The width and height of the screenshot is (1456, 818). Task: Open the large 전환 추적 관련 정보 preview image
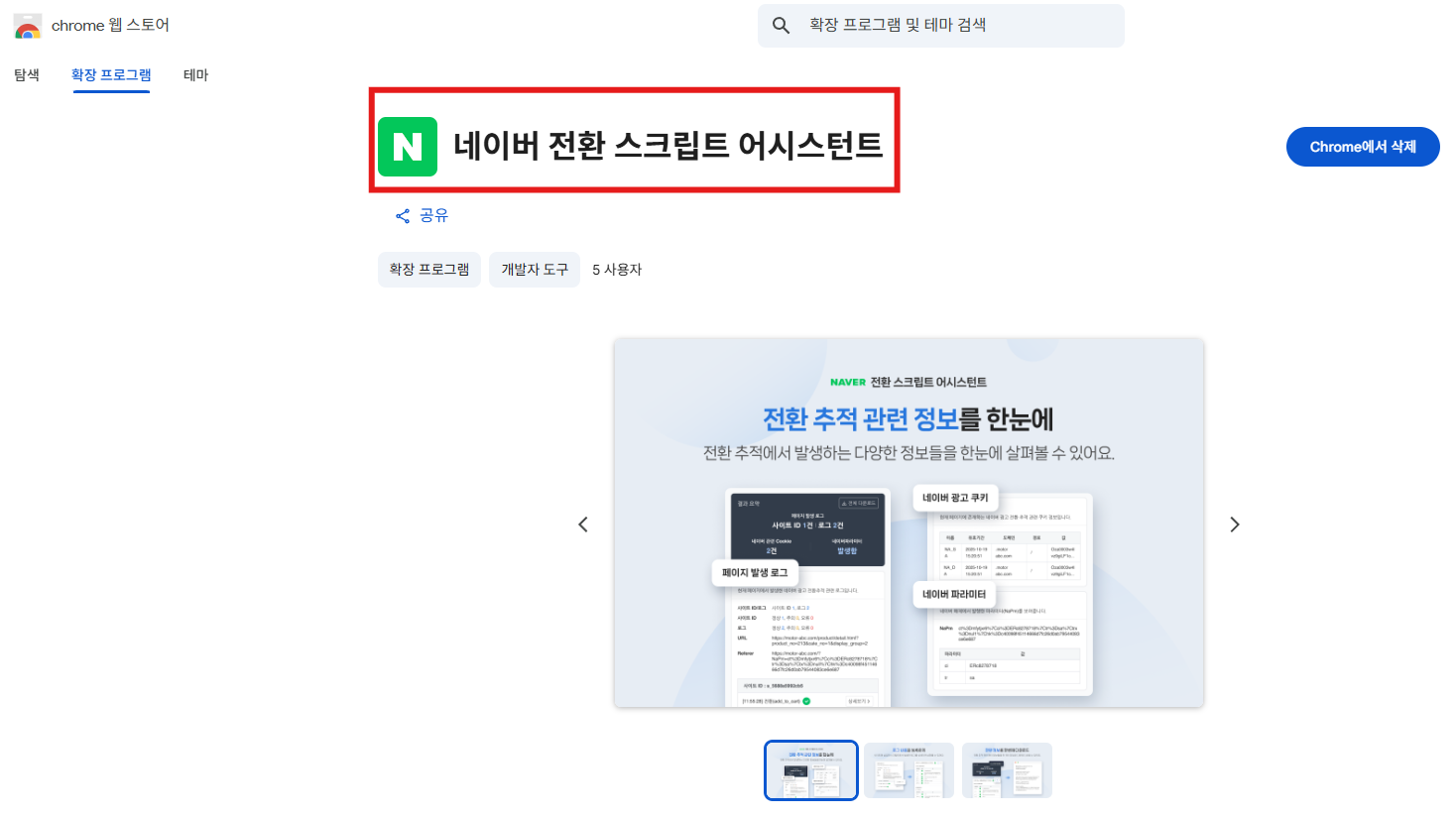(x=909, y=524)
